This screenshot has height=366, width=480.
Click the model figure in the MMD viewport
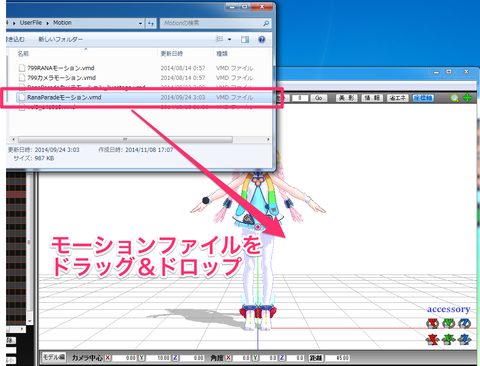258,240
